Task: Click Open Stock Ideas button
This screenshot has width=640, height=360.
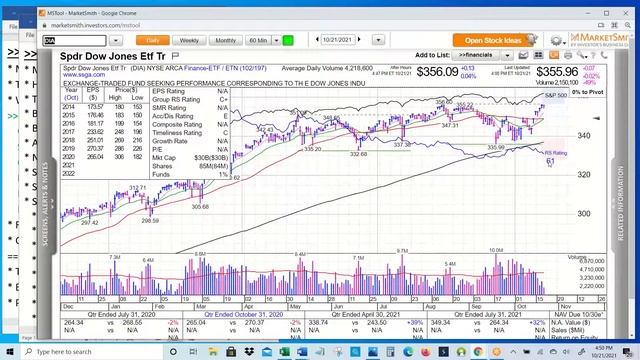Action: (493, 40)
